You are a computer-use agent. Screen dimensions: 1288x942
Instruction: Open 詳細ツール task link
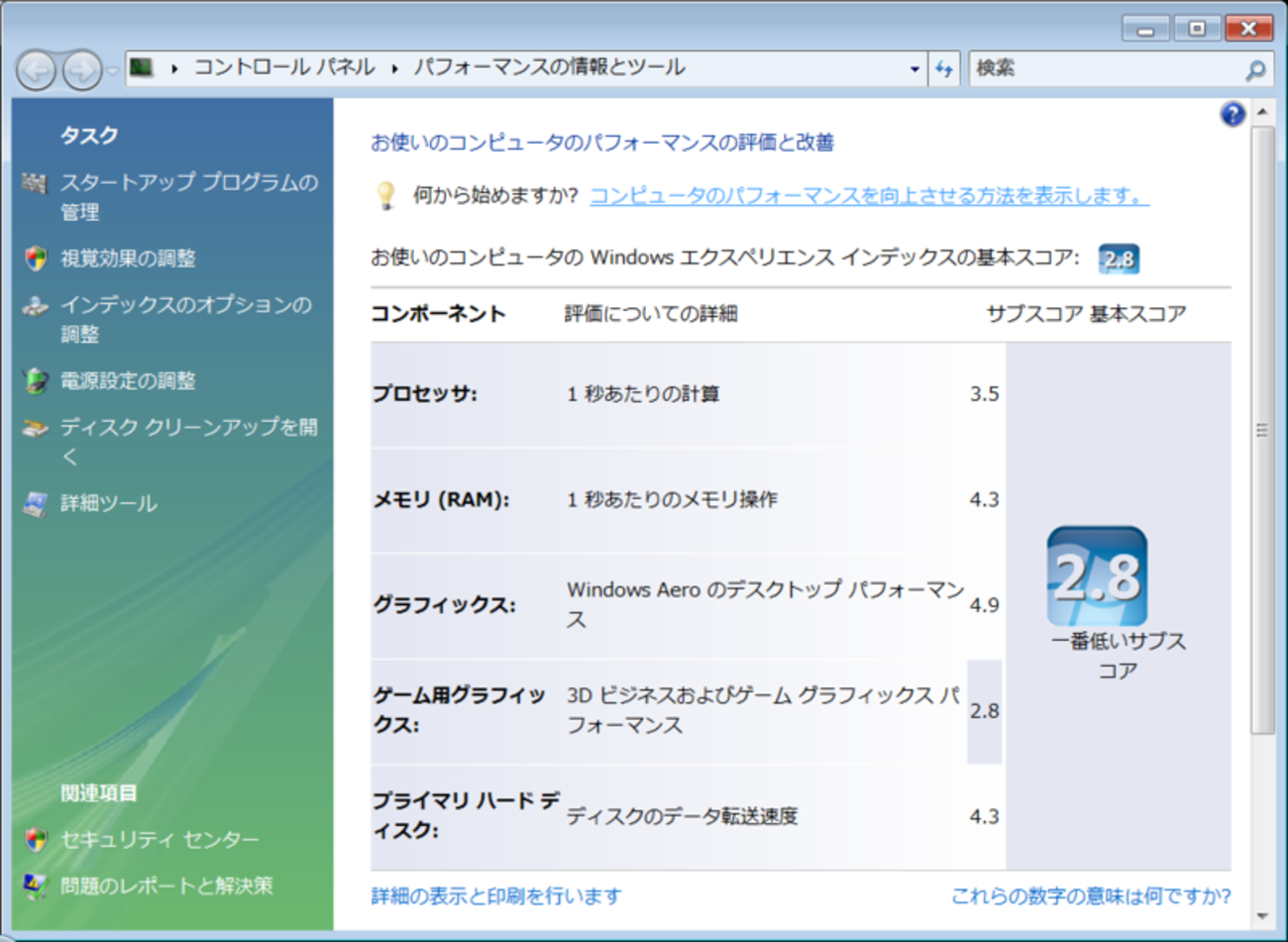(109, 503)
